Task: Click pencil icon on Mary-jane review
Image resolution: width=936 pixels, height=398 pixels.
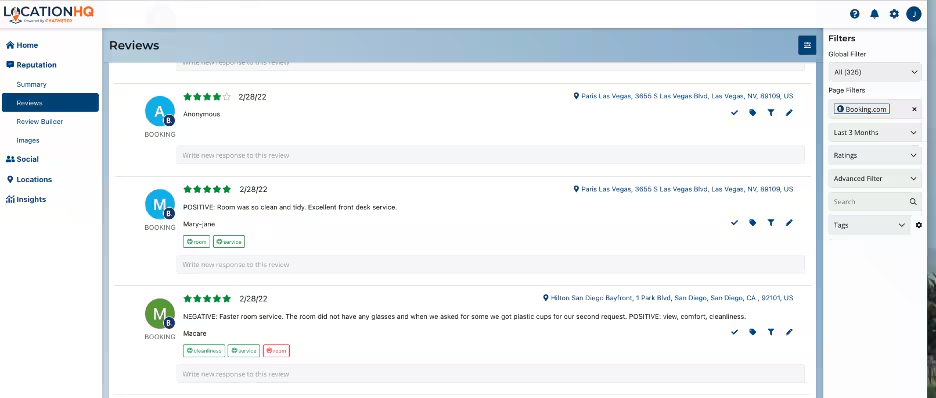Action: 789,223
